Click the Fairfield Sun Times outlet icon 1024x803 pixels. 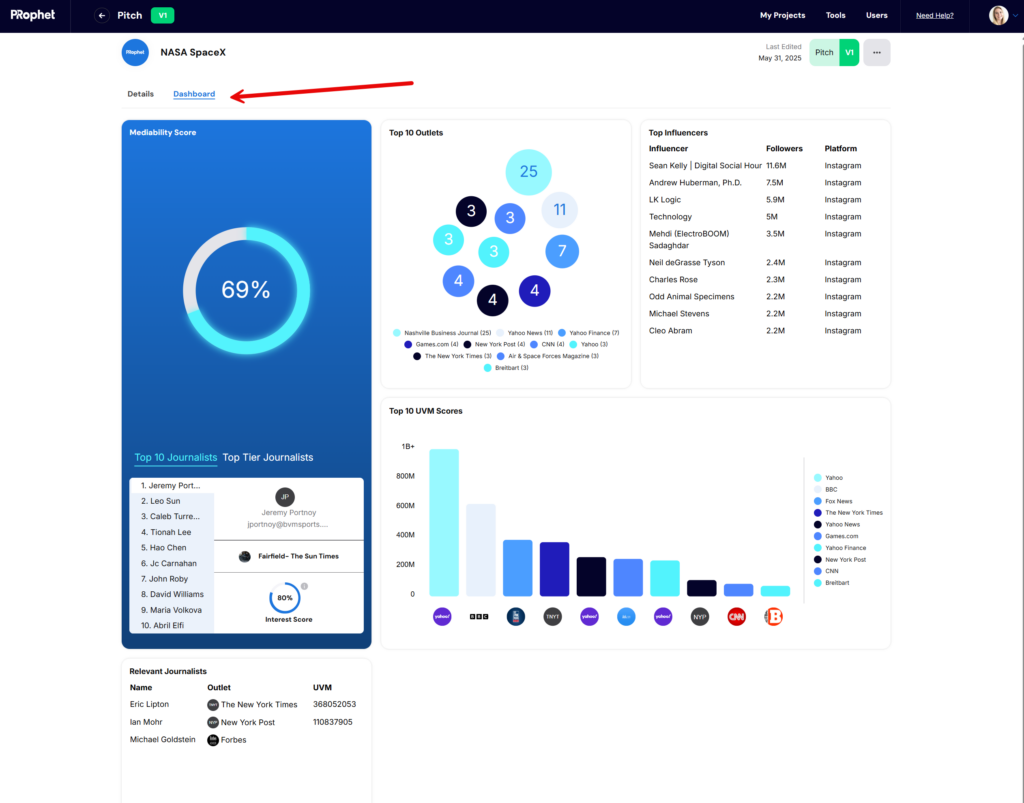(245, 556)
